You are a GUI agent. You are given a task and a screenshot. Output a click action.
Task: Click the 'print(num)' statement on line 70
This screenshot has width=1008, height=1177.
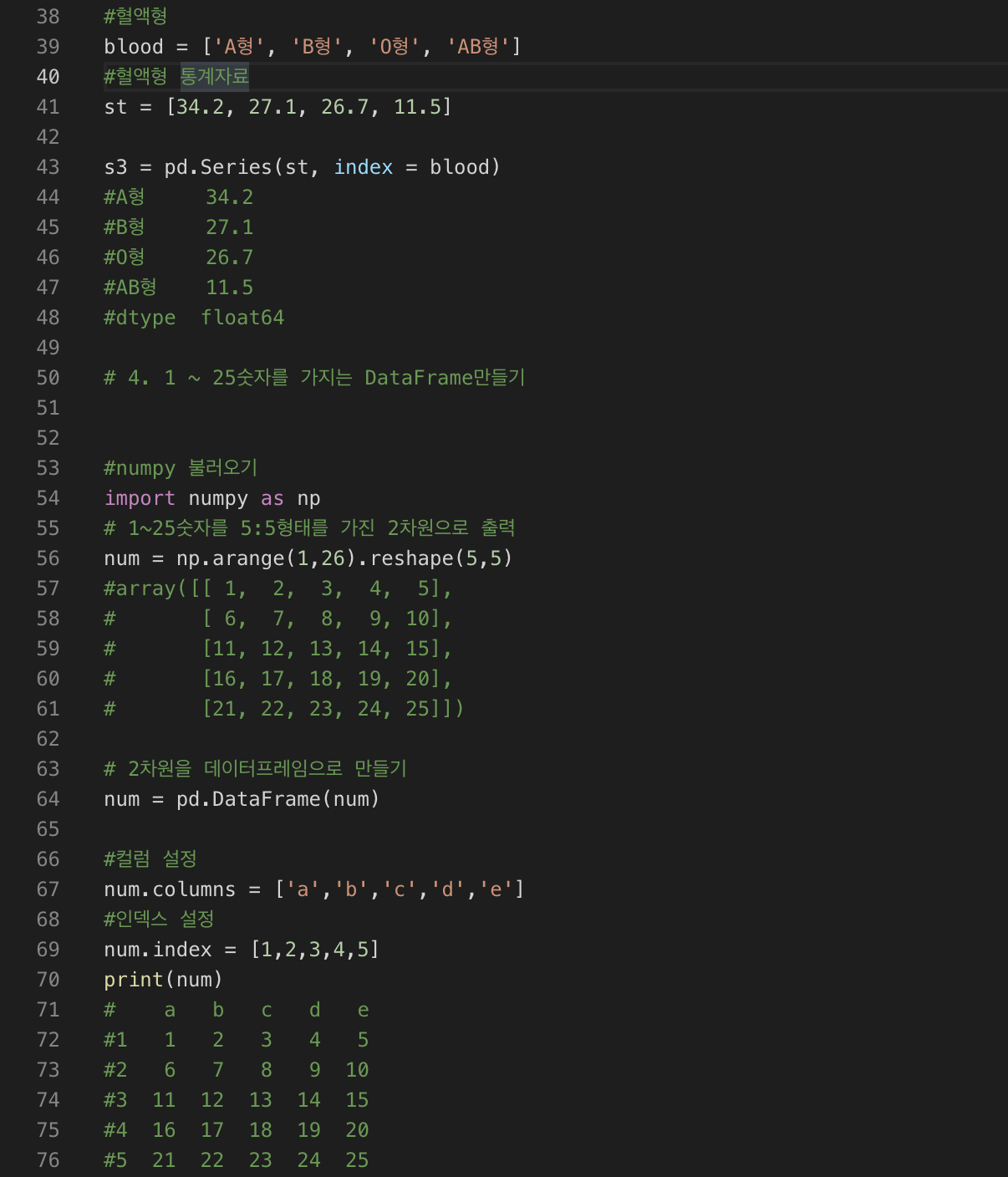(164, 980)
